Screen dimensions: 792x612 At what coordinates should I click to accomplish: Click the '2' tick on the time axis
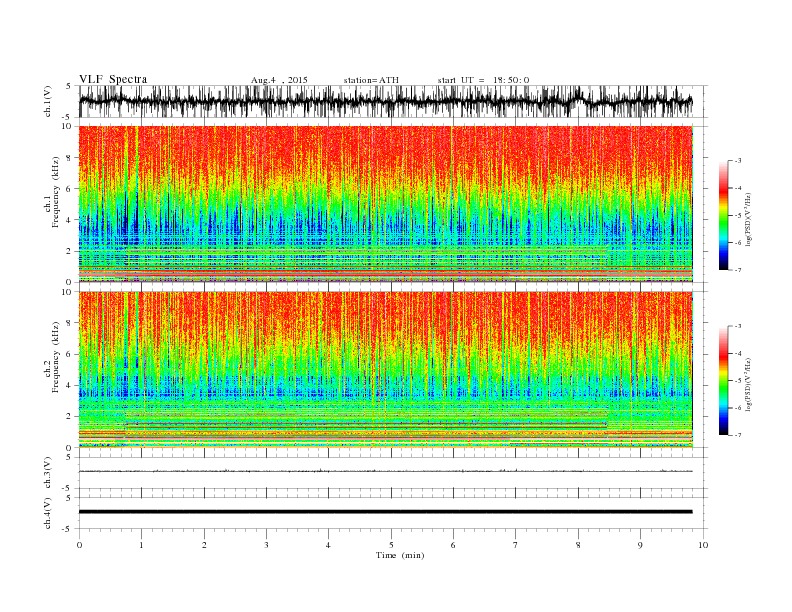point(204,545)
